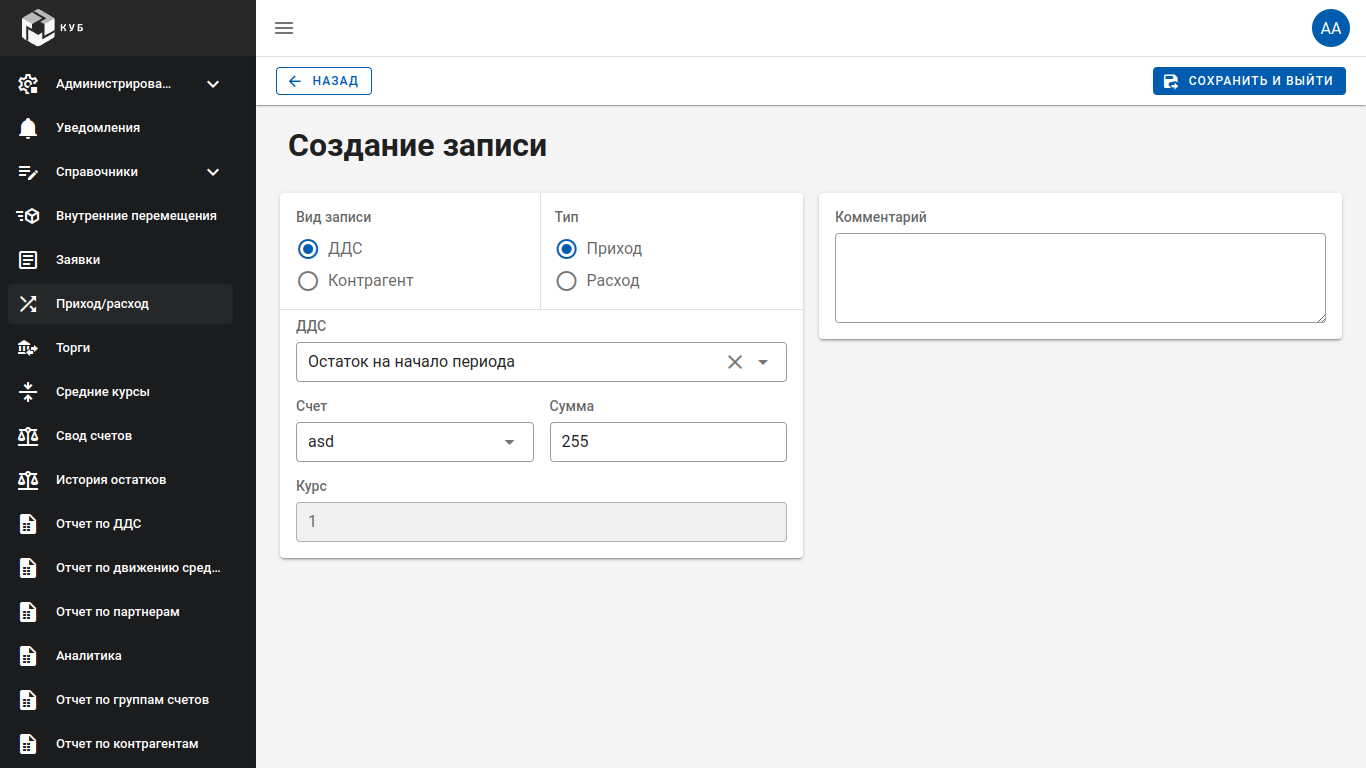Click the История остатков scales icon
The image size is (1366, 768).
(28, 480)
